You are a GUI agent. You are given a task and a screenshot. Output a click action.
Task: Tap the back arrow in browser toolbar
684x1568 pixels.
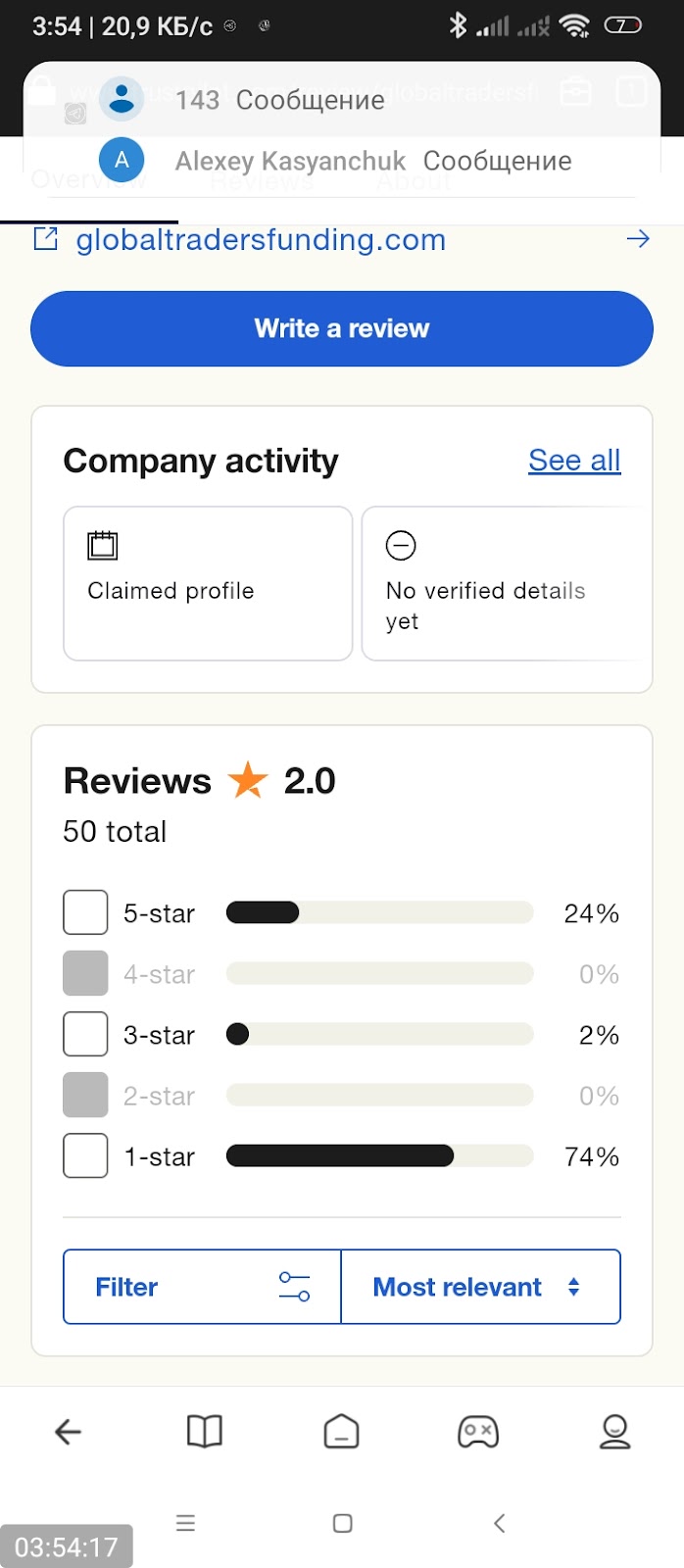click(68, 1432)
